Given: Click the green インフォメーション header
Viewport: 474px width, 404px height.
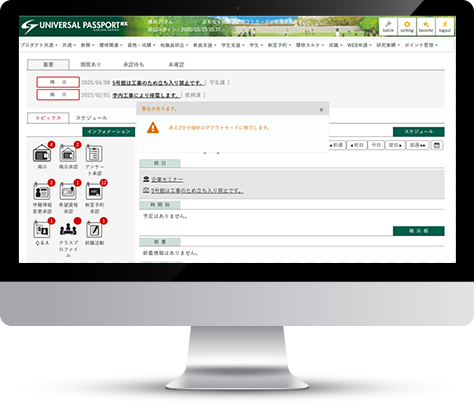Looking at the screenshot, I should pos(109,132).
